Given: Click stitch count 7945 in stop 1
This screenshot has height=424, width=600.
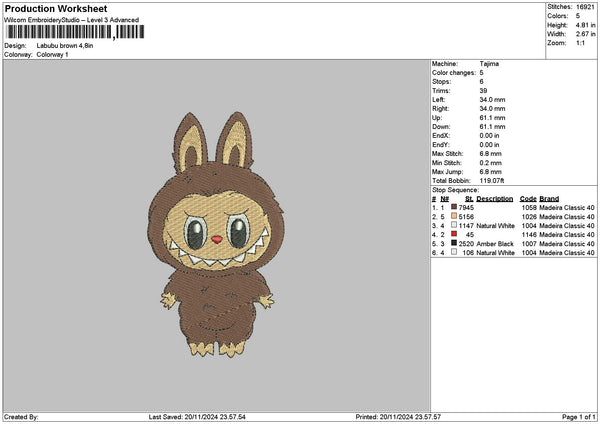Looking at the screenshot, I should pyautogui.click(x=466, y=208).
